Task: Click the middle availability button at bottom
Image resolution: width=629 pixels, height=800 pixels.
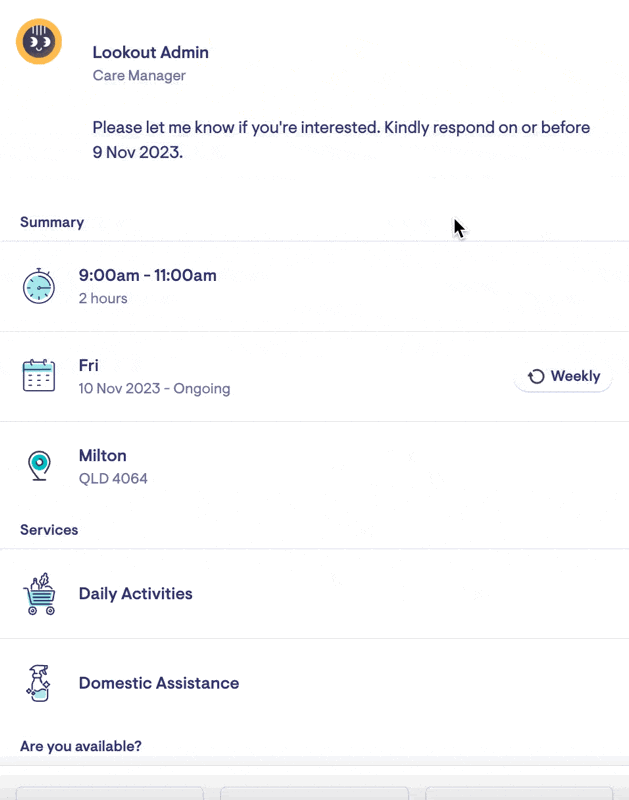Action: coord(314,793)
